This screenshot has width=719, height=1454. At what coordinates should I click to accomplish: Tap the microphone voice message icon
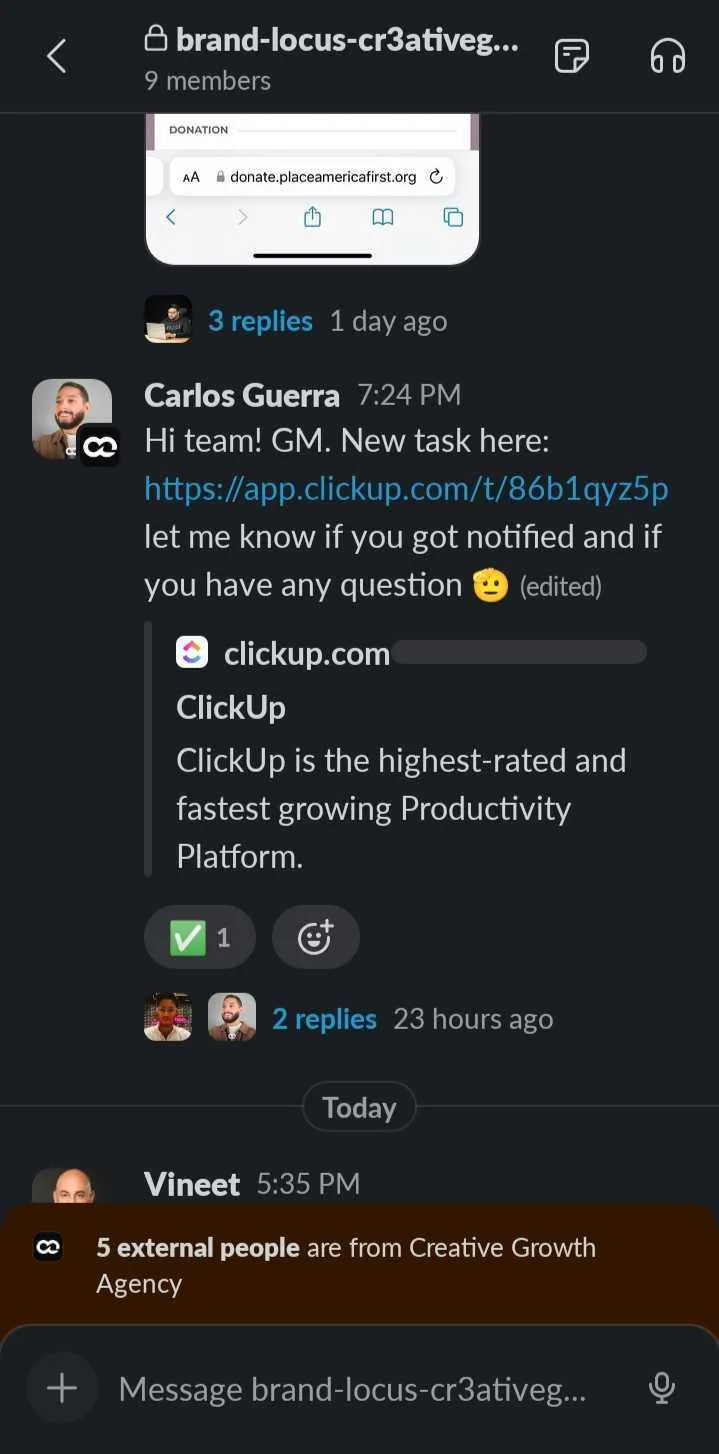661,1388
